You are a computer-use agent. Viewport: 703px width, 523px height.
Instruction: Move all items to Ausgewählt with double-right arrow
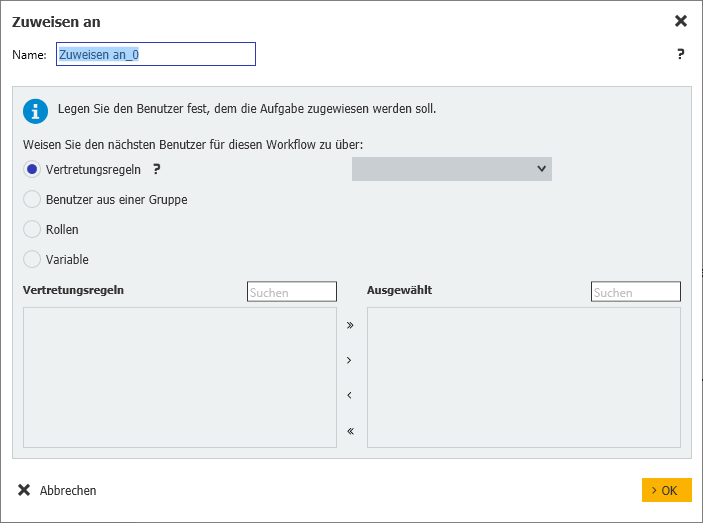coord(350,325)
